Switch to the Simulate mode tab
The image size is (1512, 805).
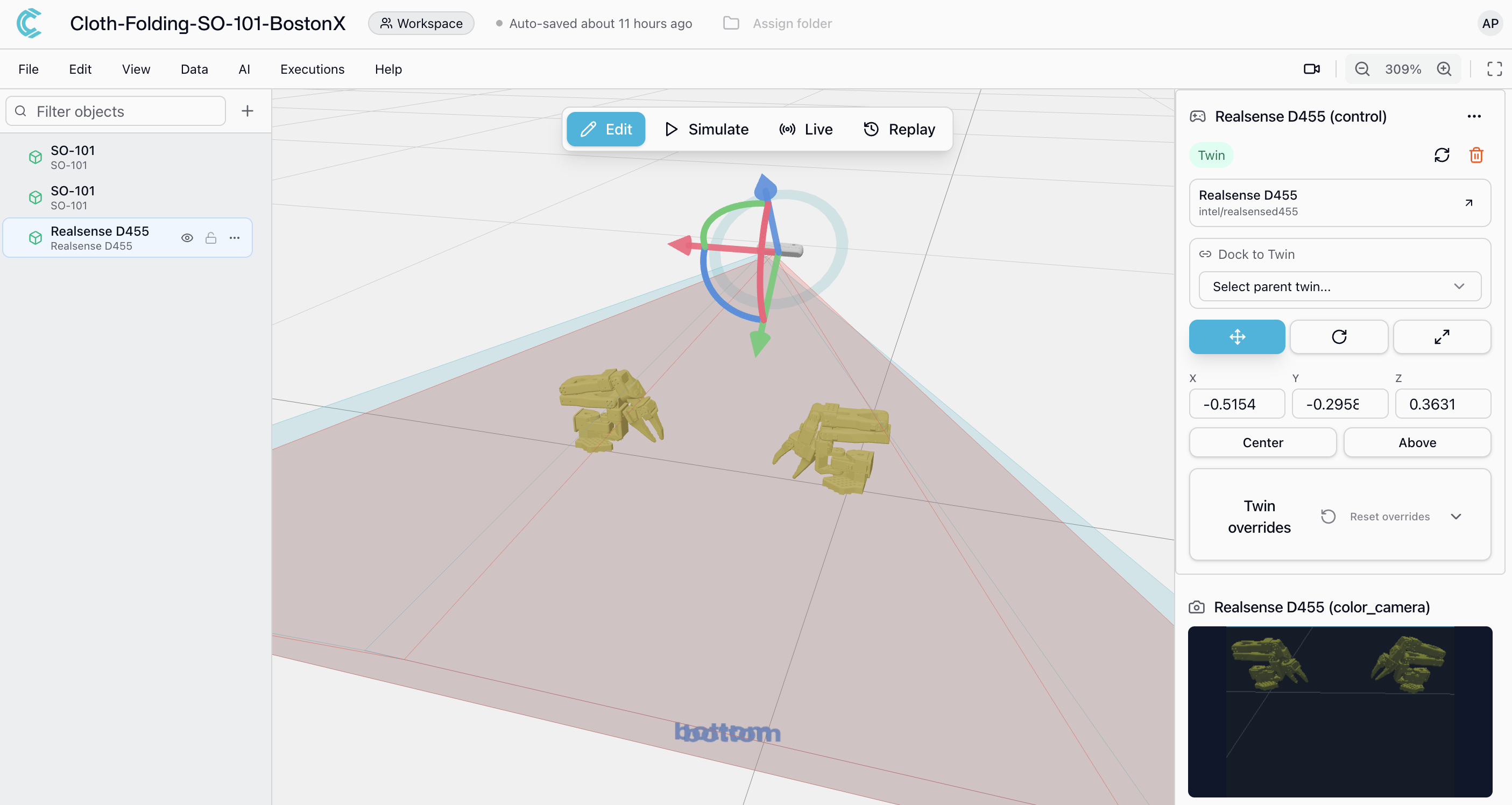[x=706, y=129]
